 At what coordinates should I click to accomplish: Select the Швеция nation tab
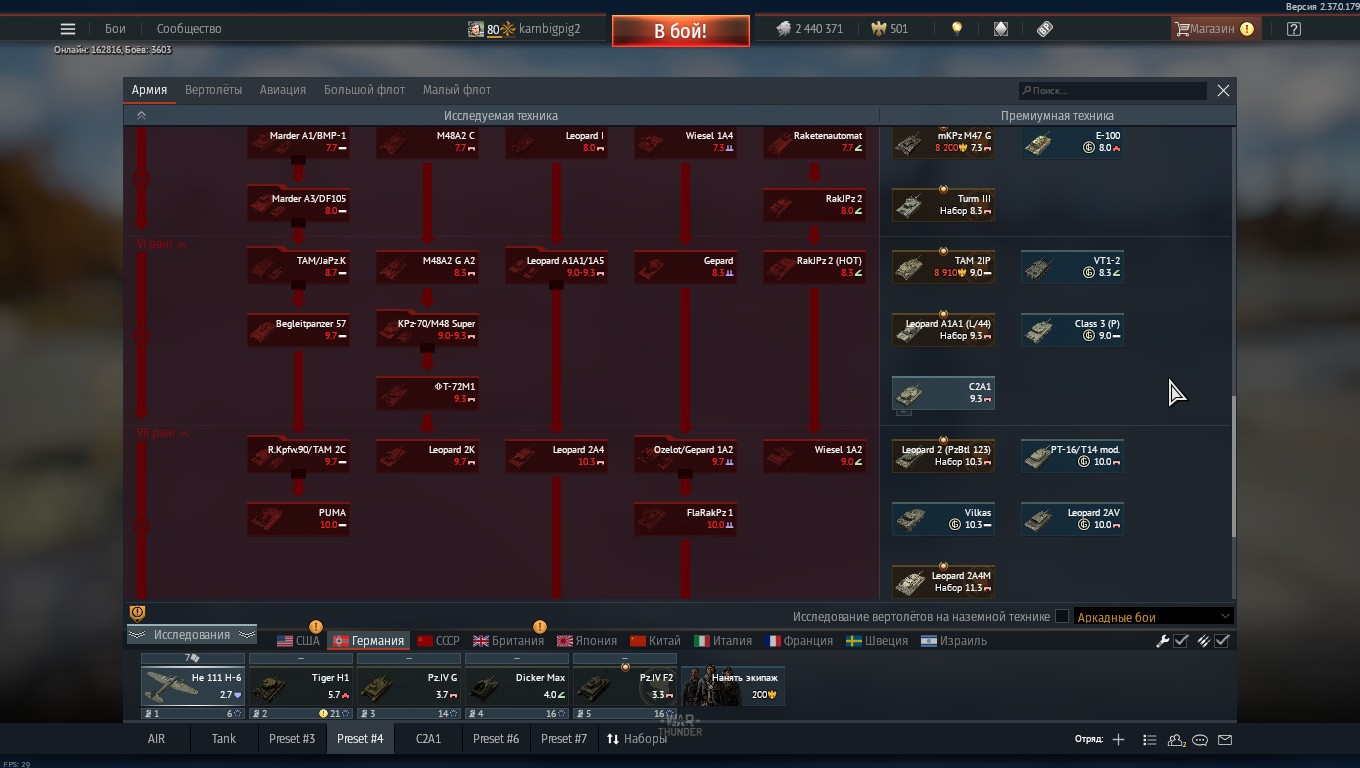(x=876, y=641)
